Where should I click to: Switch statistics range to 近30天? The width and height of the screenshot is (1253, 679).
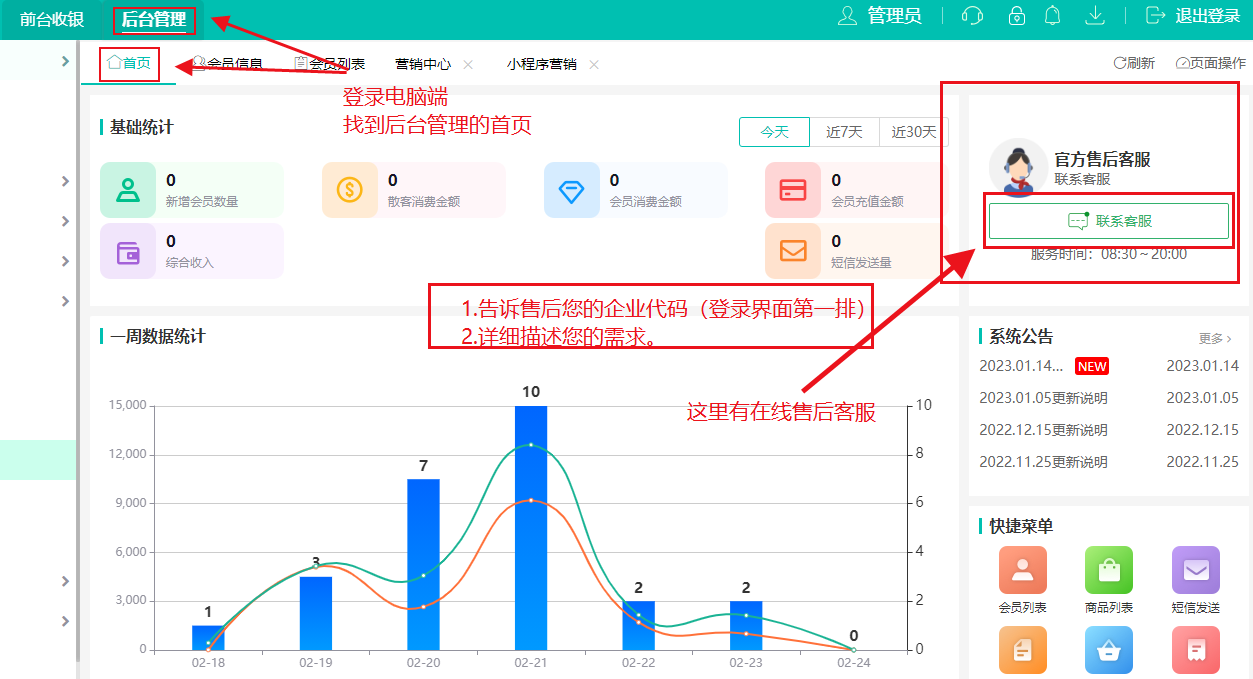pos(914,132)
